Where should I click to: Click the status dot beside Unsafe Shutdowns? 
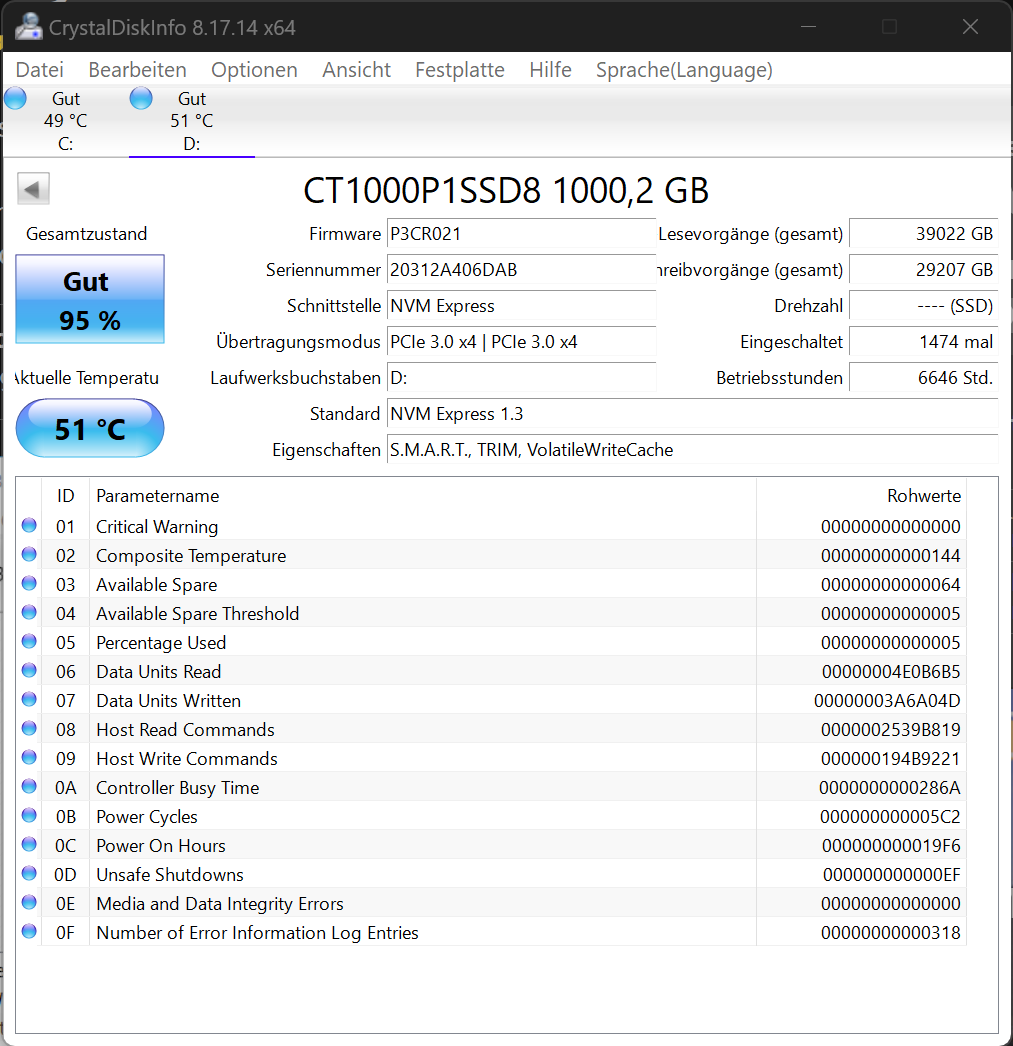(29, 874)
